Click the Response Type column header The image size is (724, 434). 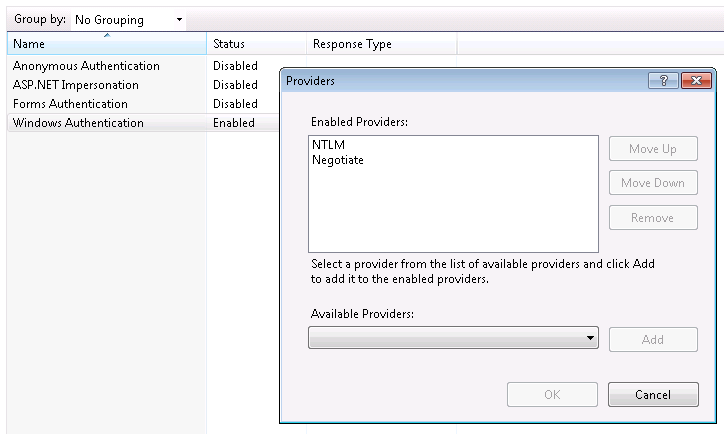[380, 44]
